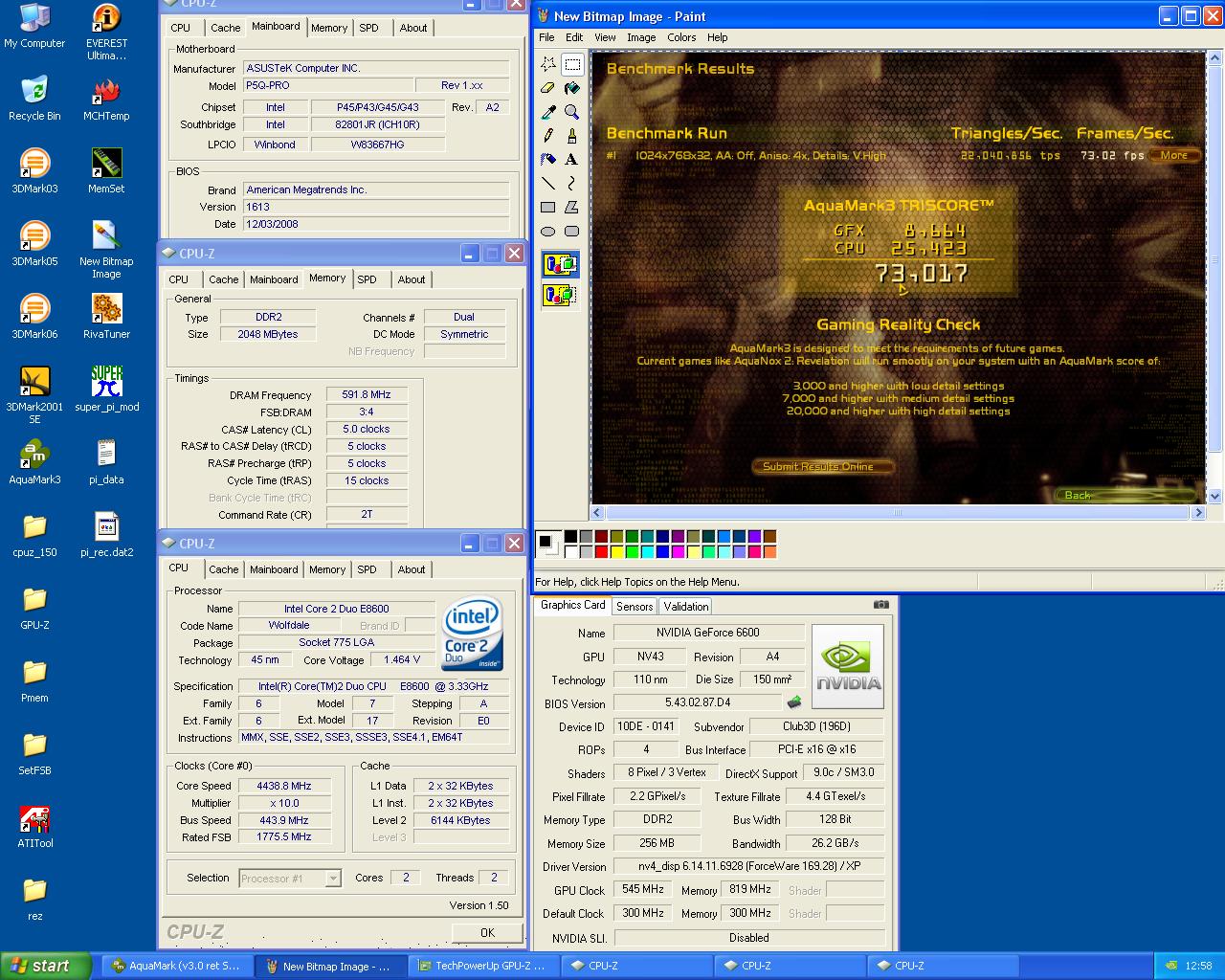
Task: Activate the Pick Color eyedropper tool
Action: pyautogui.click(x=548, y=112)
